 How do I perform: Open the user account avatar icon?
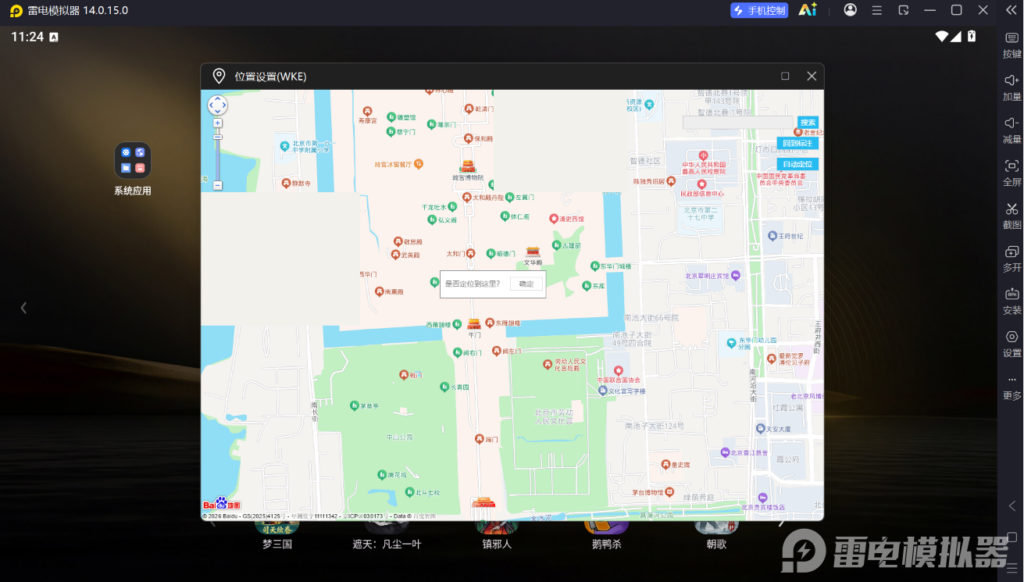[850, 10]
